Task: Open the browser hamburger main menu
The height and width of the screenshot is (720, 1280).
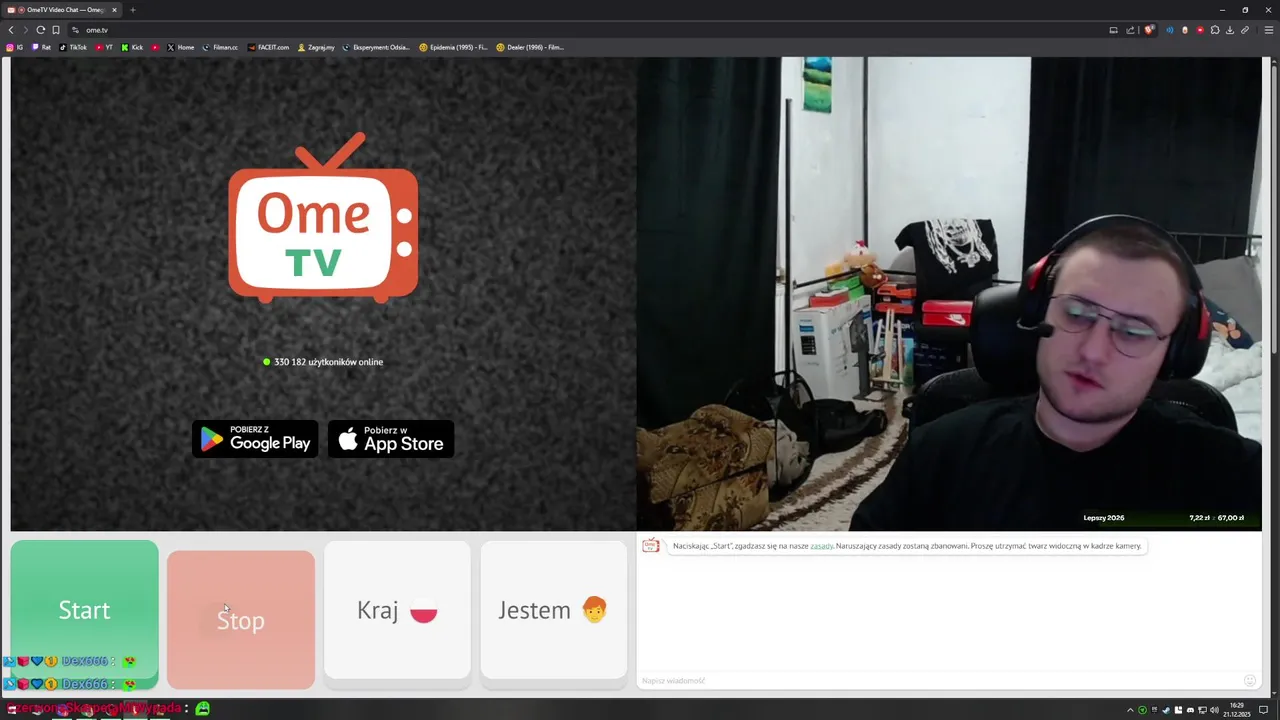Action: [1269, 30]
